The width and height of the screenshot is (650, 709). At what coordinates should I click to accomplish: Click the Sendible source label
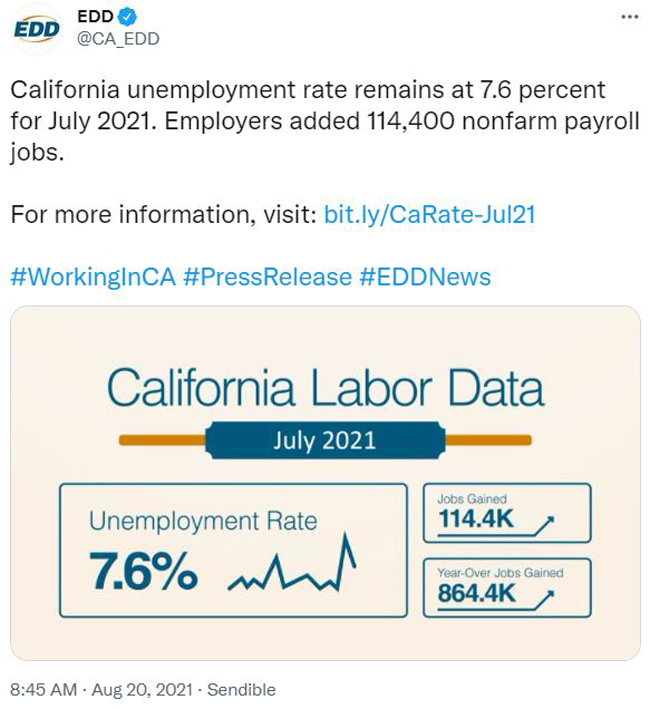tap(241, 690)
